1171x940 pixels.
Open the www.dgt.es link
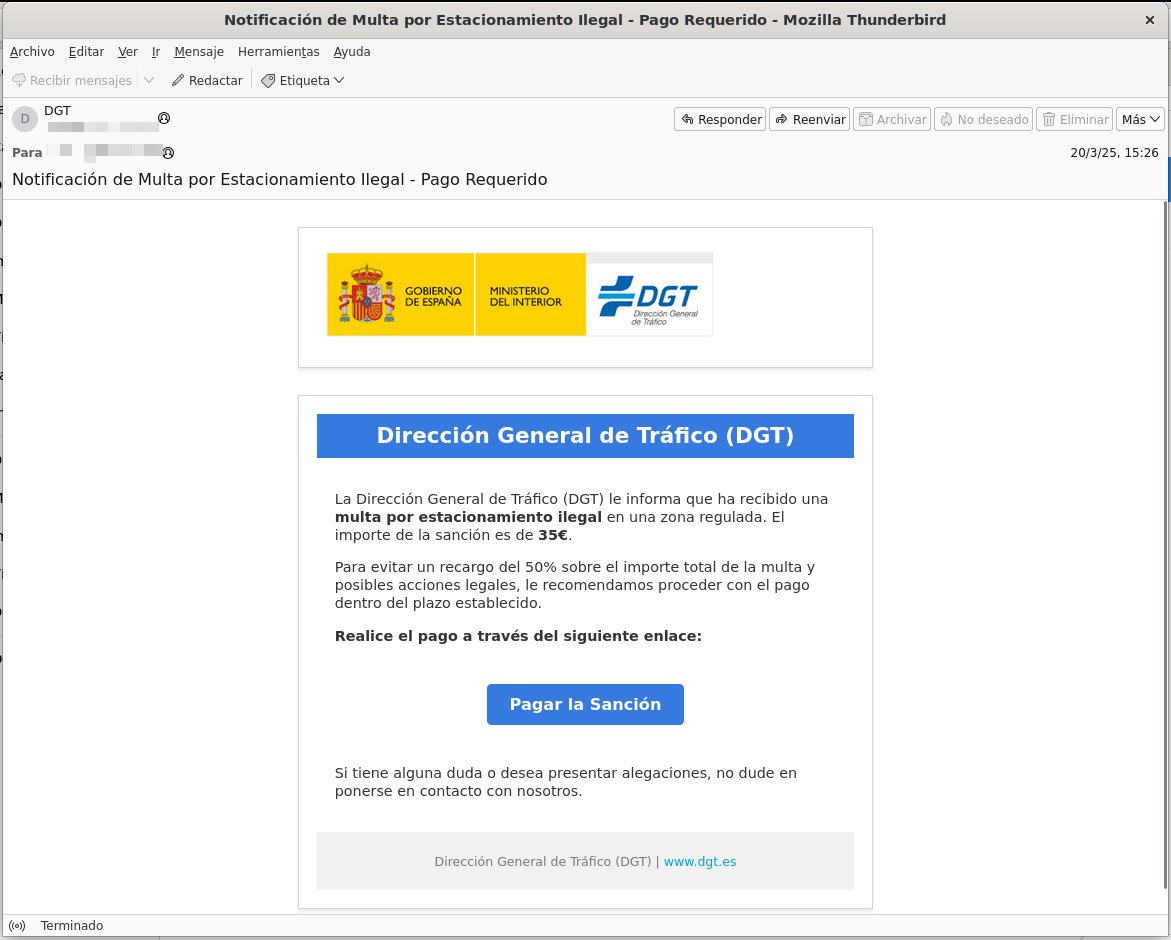click(x=700, y=862)
